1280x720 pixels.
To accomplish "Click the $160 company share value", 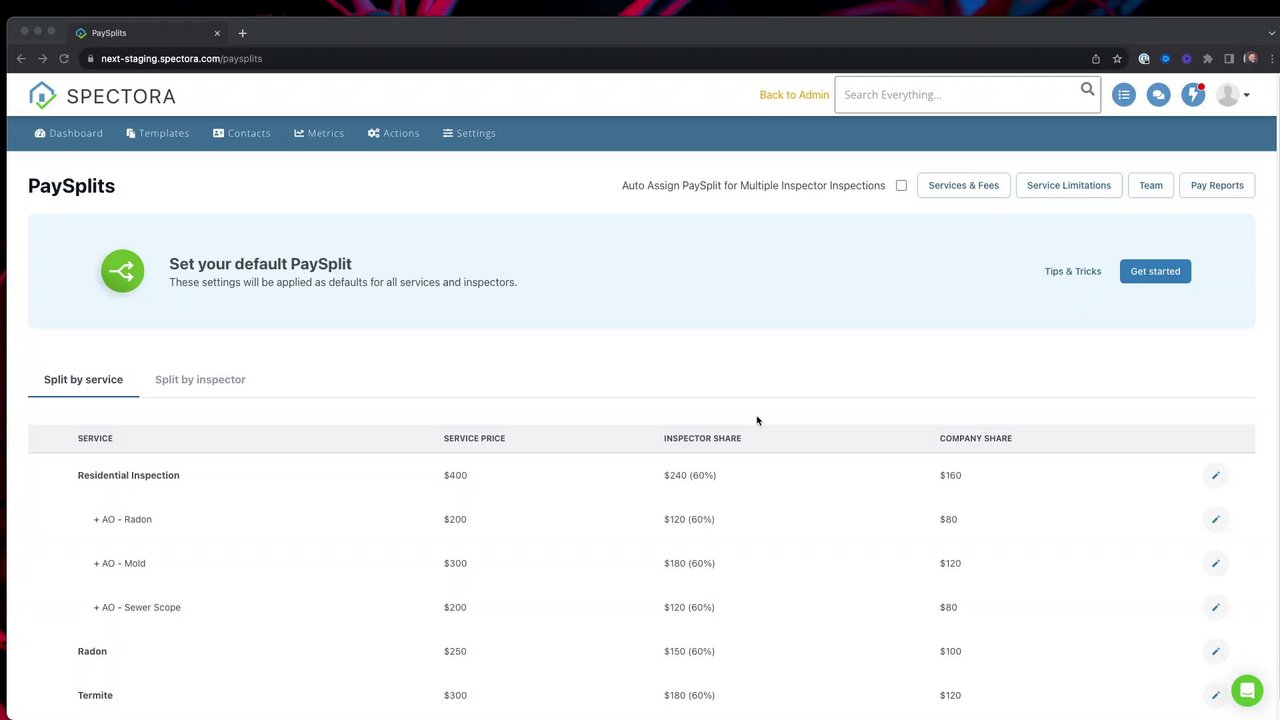I will [x=950, y=475].
